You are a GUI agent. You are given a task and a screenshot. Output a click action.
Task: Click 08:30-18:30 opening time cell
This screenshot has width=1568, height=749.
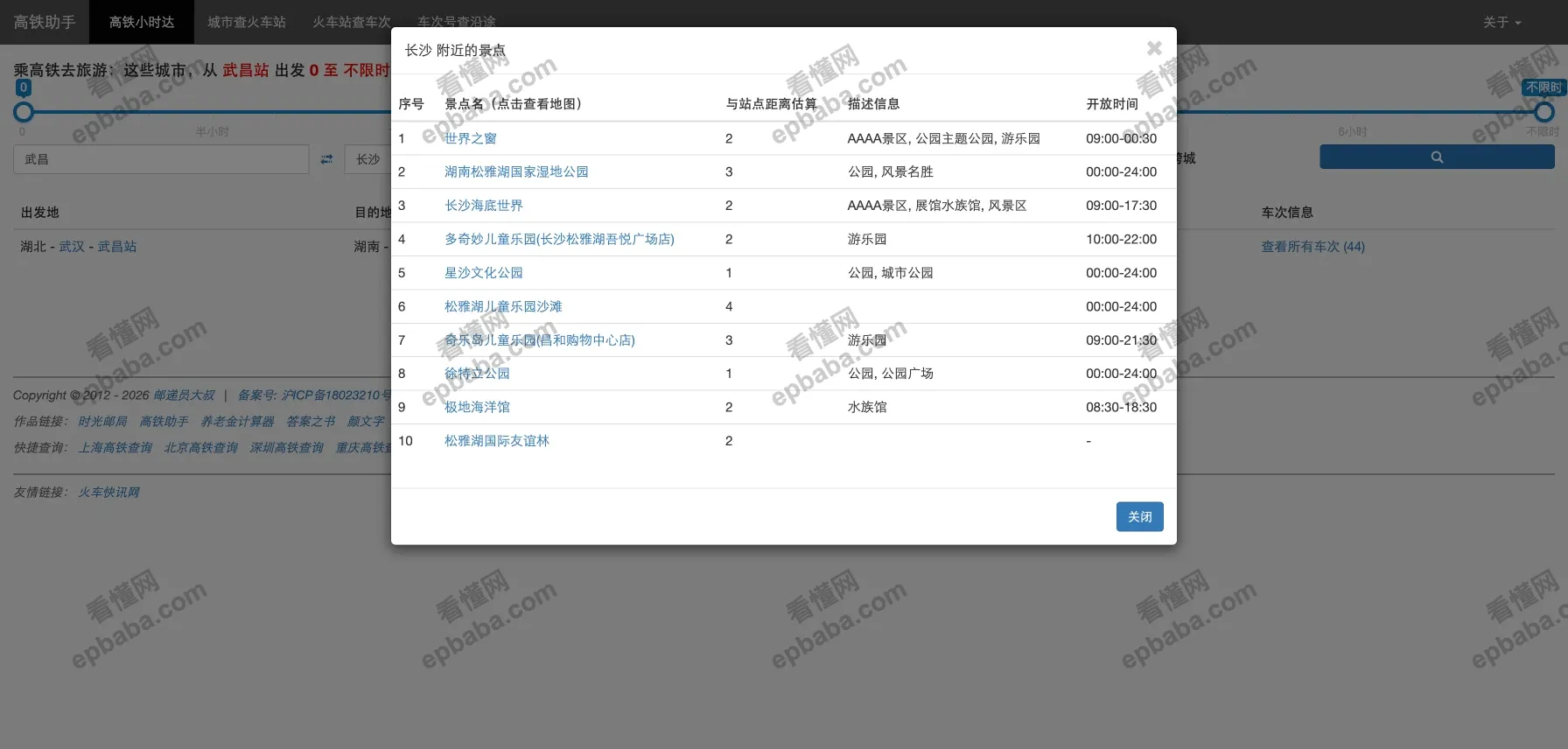pyautogui.click(x=1121, y=407)
